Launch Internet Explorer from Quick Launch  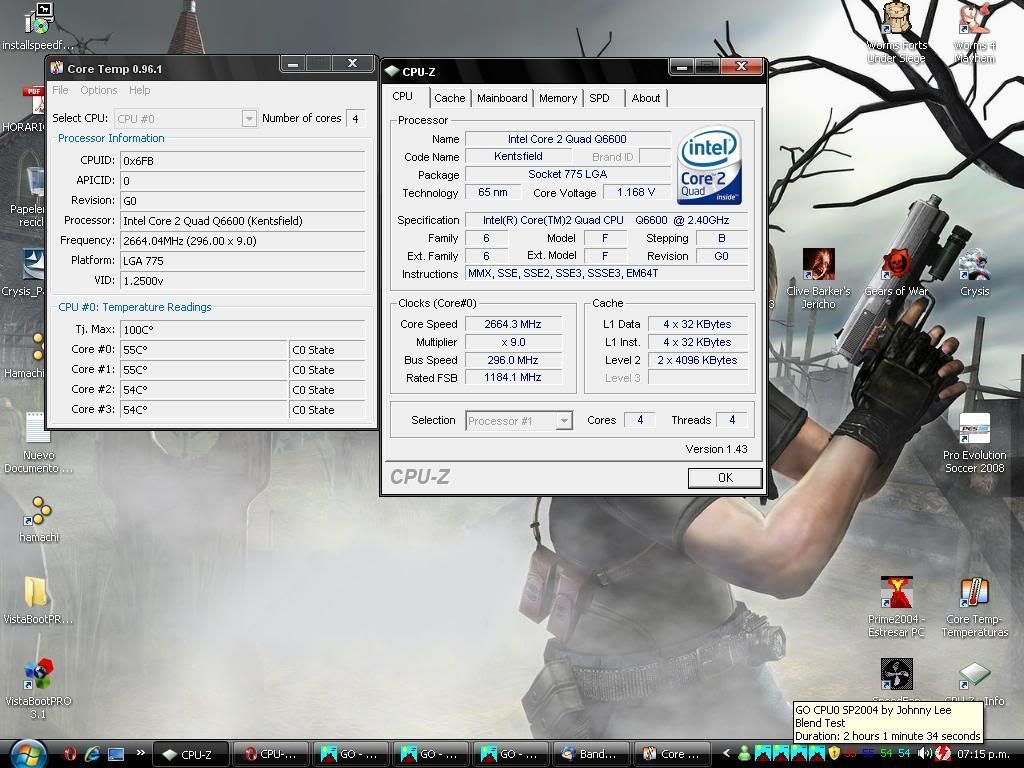(92, 754)
